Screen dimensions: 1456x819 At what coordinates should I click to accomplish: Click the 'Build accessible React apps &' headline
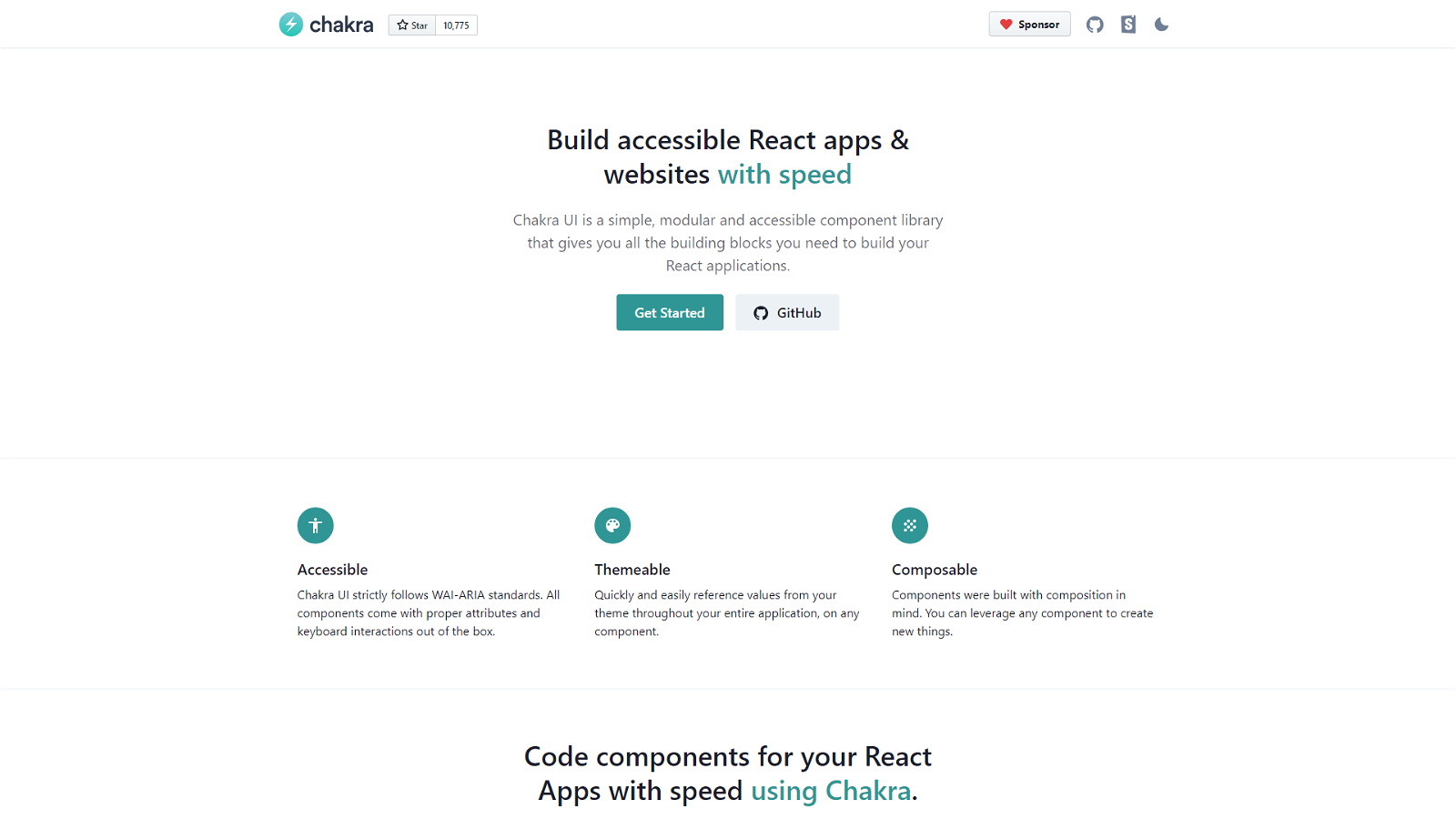[728, 140]
